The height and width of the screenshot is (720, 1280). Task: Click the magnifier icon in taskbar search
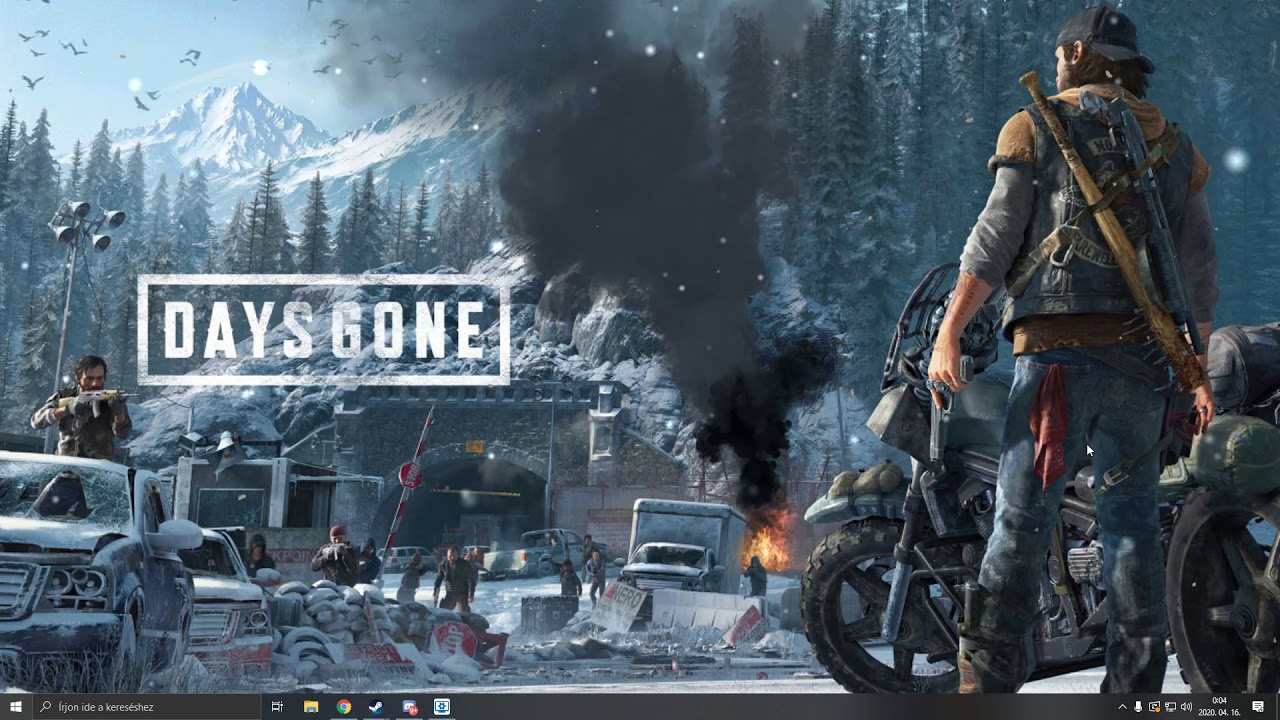click(x=46, y=707)
